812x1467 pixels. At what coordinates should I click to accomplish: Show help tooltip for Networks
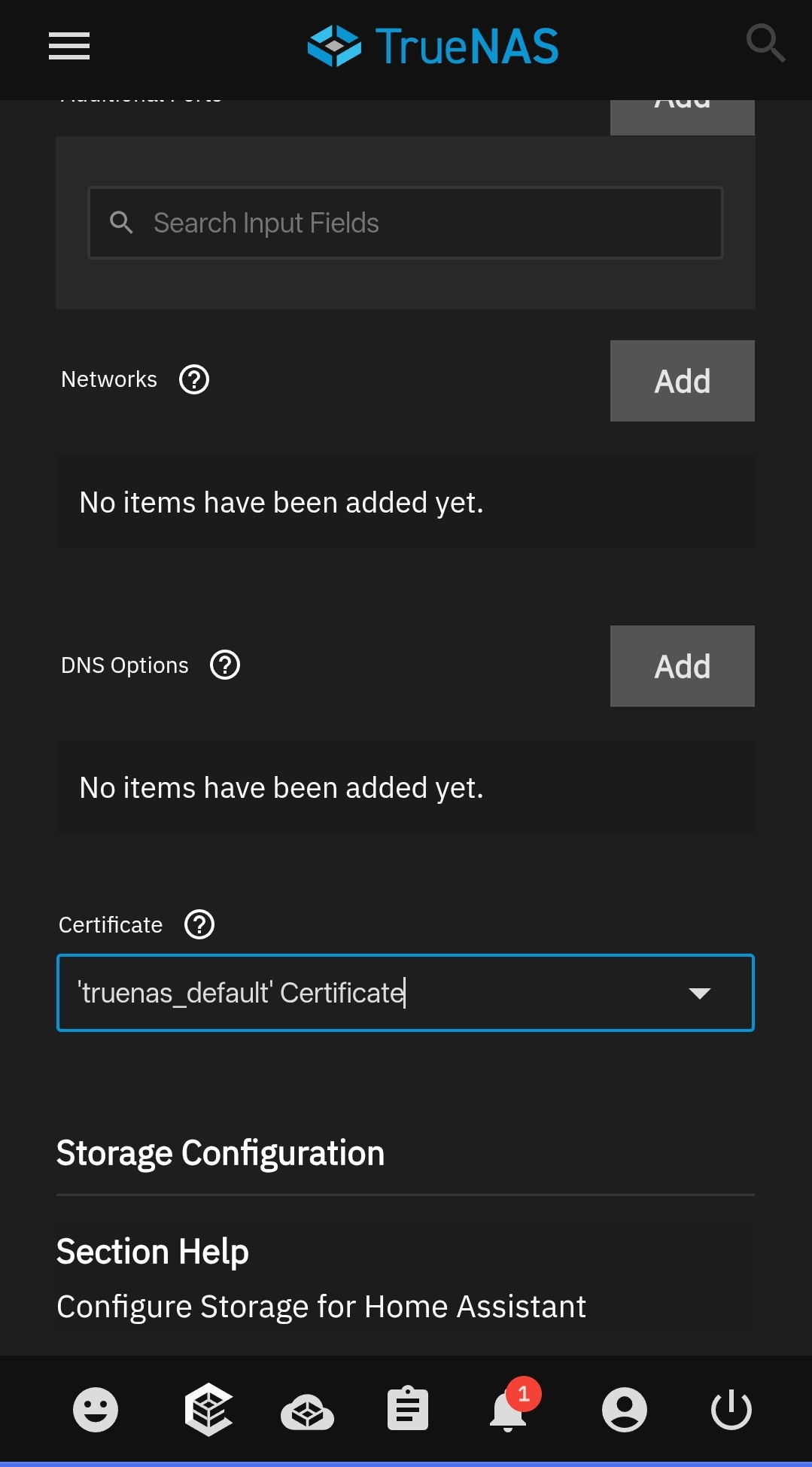tap(194, 379)
